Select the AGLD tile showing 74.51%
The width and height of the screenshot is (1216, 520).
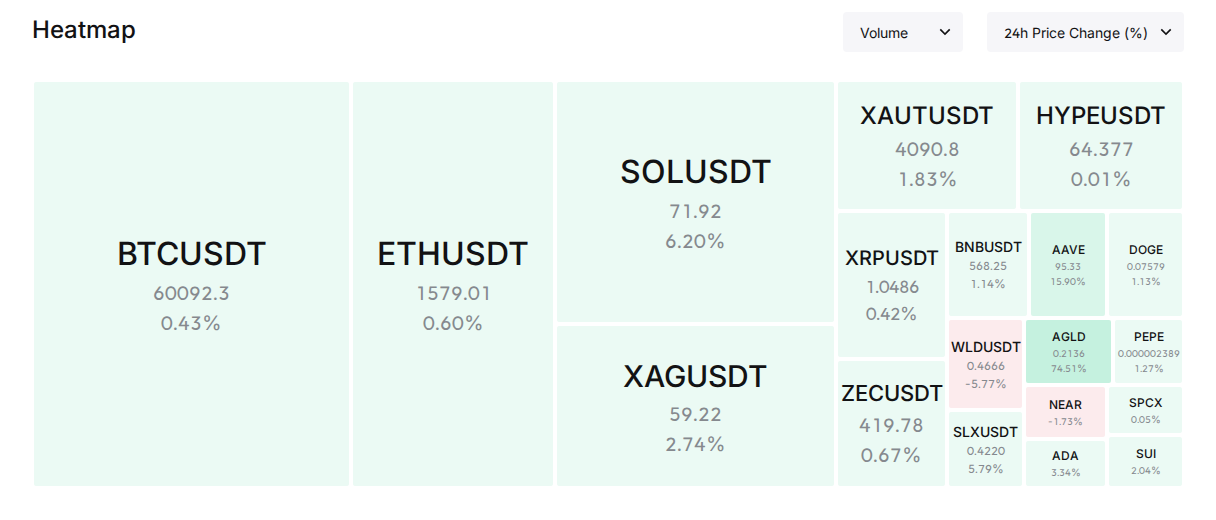tap(1068, 351)
